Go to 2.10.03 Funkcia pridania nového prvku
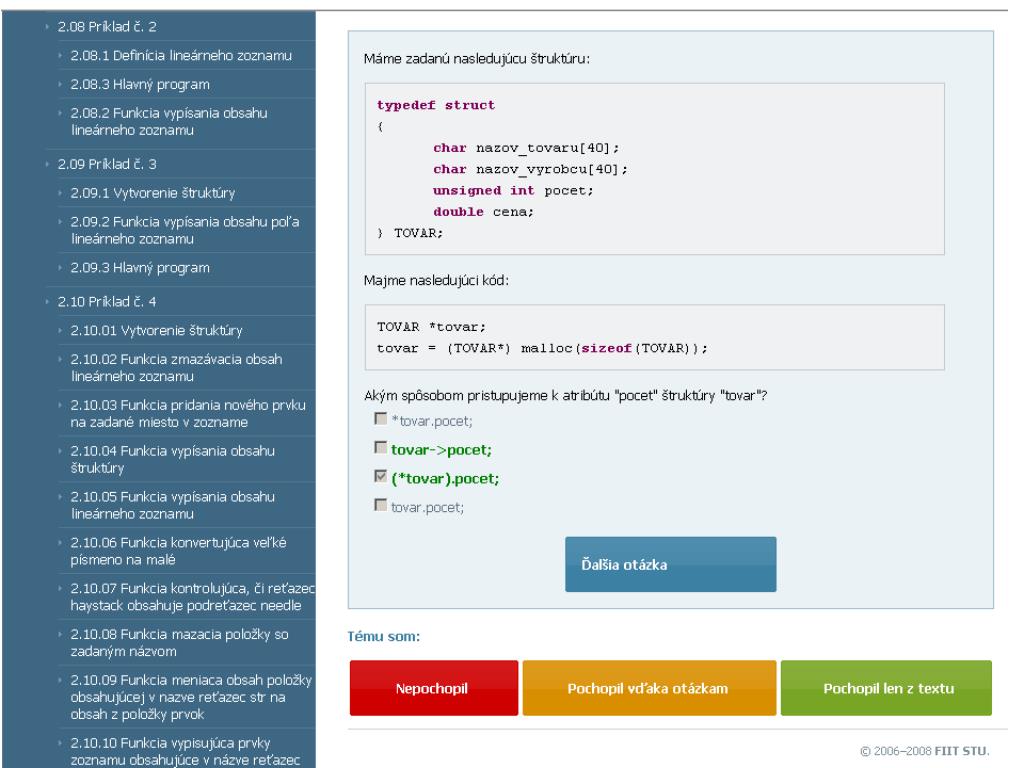1024x768 pixels. 188,413
